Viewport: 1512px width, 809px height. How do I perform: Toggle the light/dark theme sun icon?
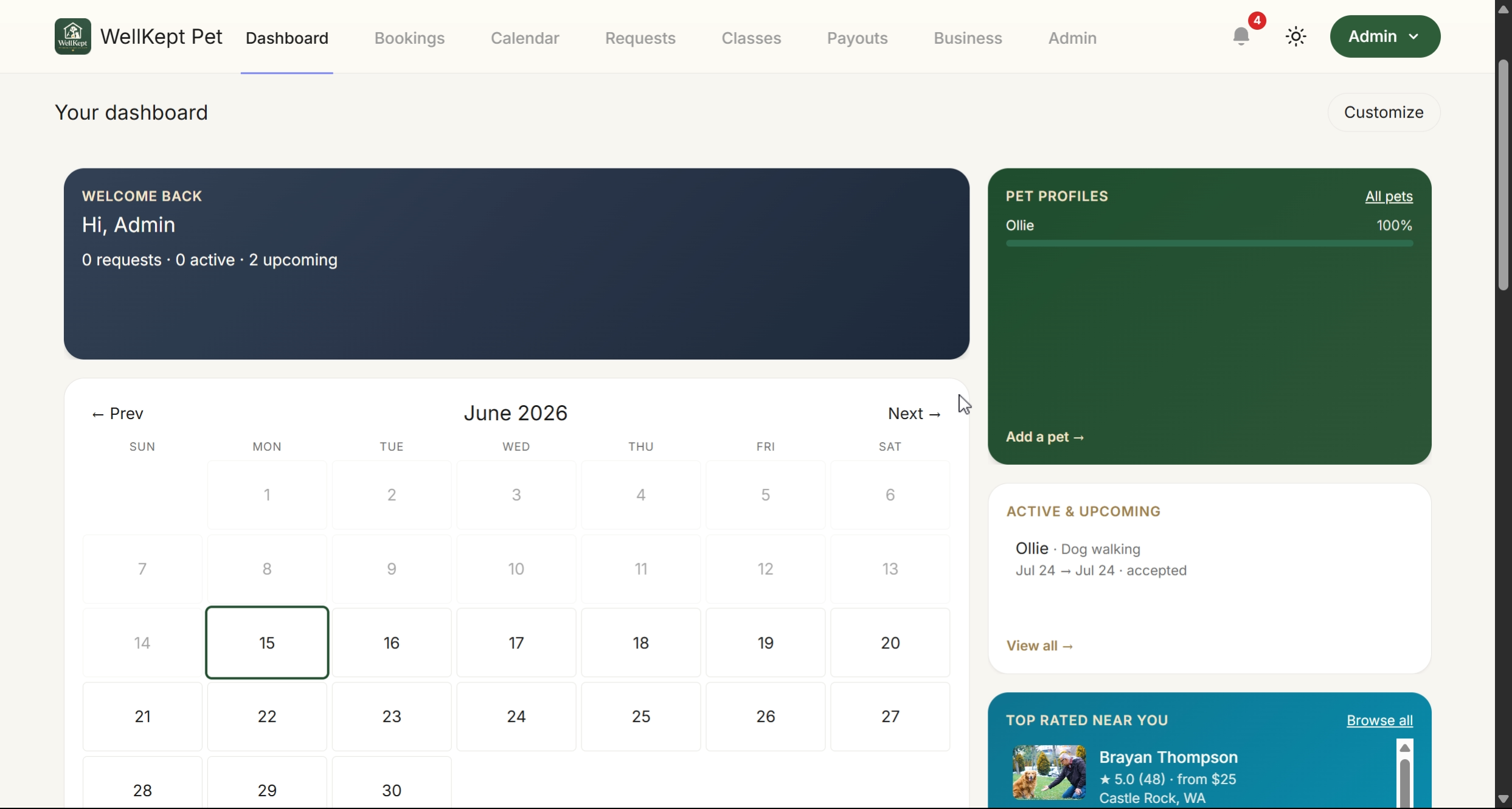click(1296, 36)
